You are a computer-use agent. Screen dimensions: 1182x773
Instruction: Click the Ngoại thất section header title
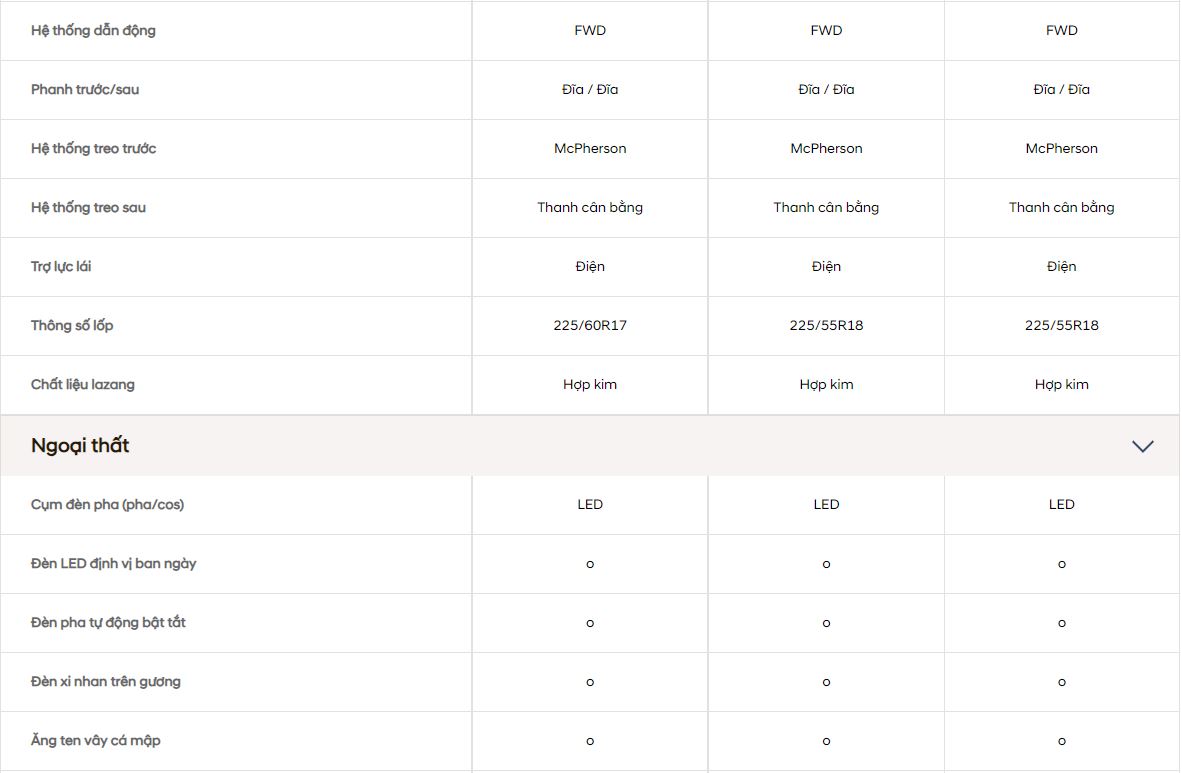pyautogui.click(x=80, y=446)
